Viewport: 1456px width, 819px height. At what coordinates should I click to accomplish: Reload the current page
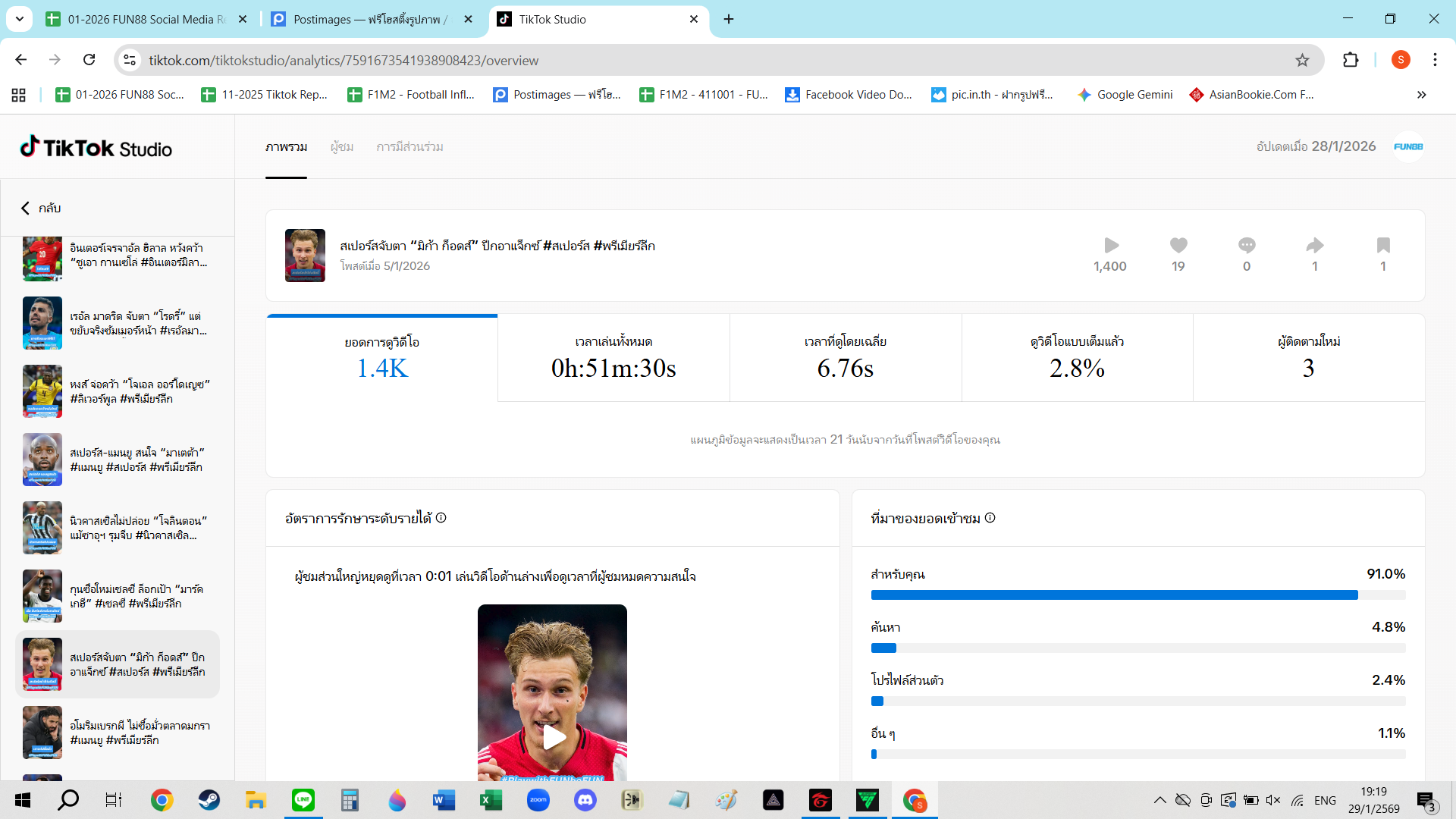click(89, 60)
